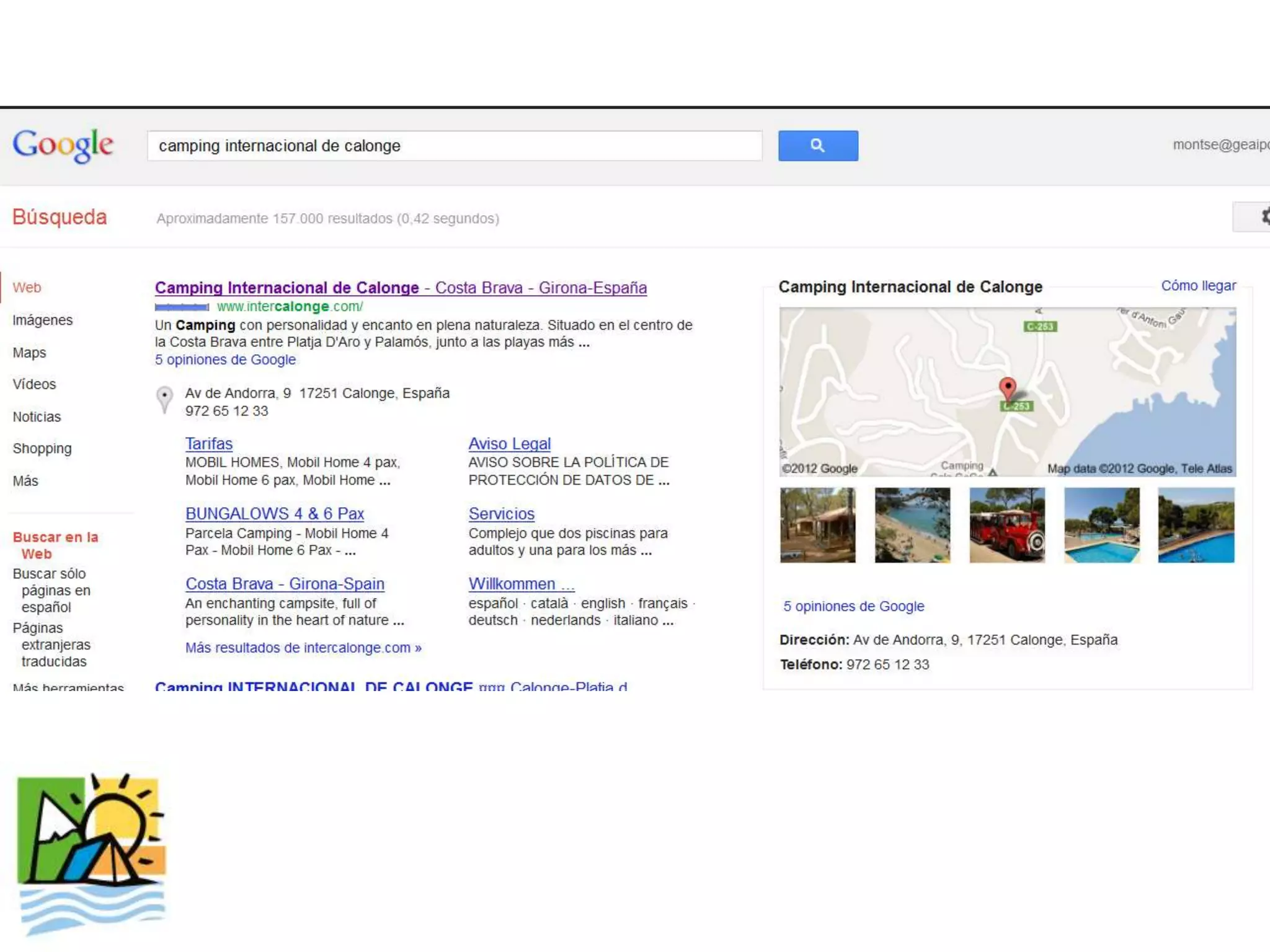Open the beach cove photo thumbnail
The height and width of the screenshot is (952, 1270).
click(x=912, y=525)
